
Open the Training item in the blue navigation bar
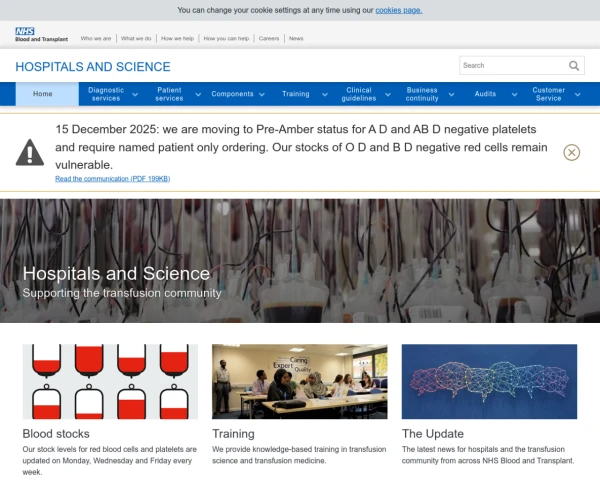[x=295, y=94]
